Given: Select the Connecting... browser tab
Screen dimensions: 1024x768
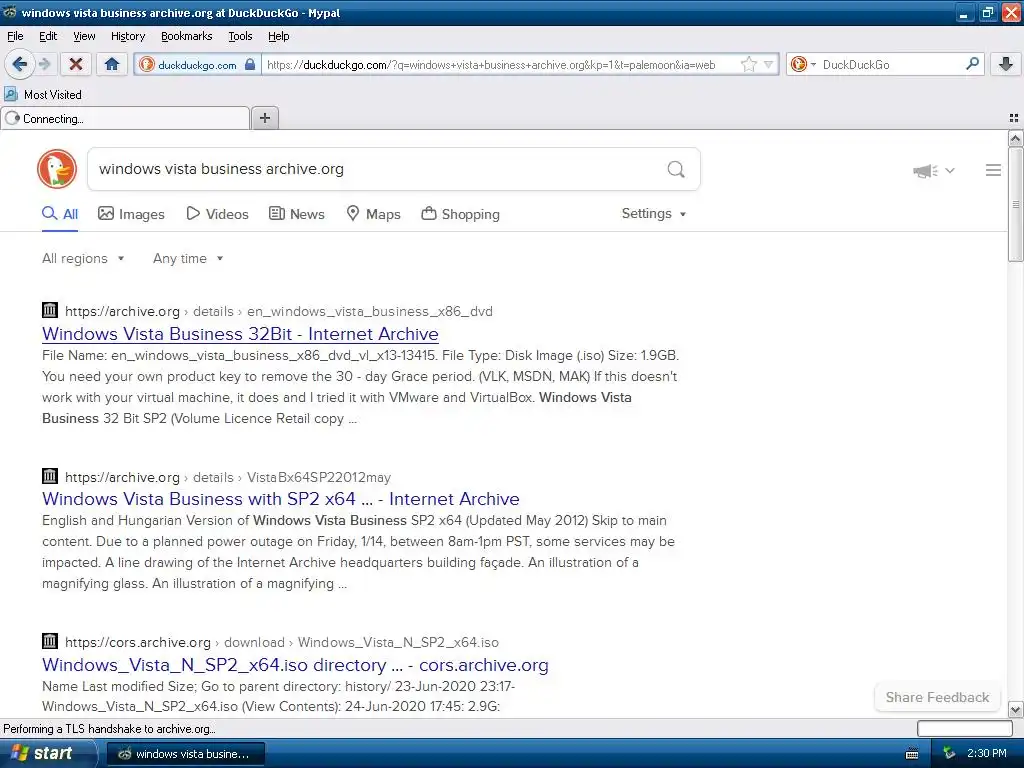Looking at the screenshot, I should (x=125, y=118).
